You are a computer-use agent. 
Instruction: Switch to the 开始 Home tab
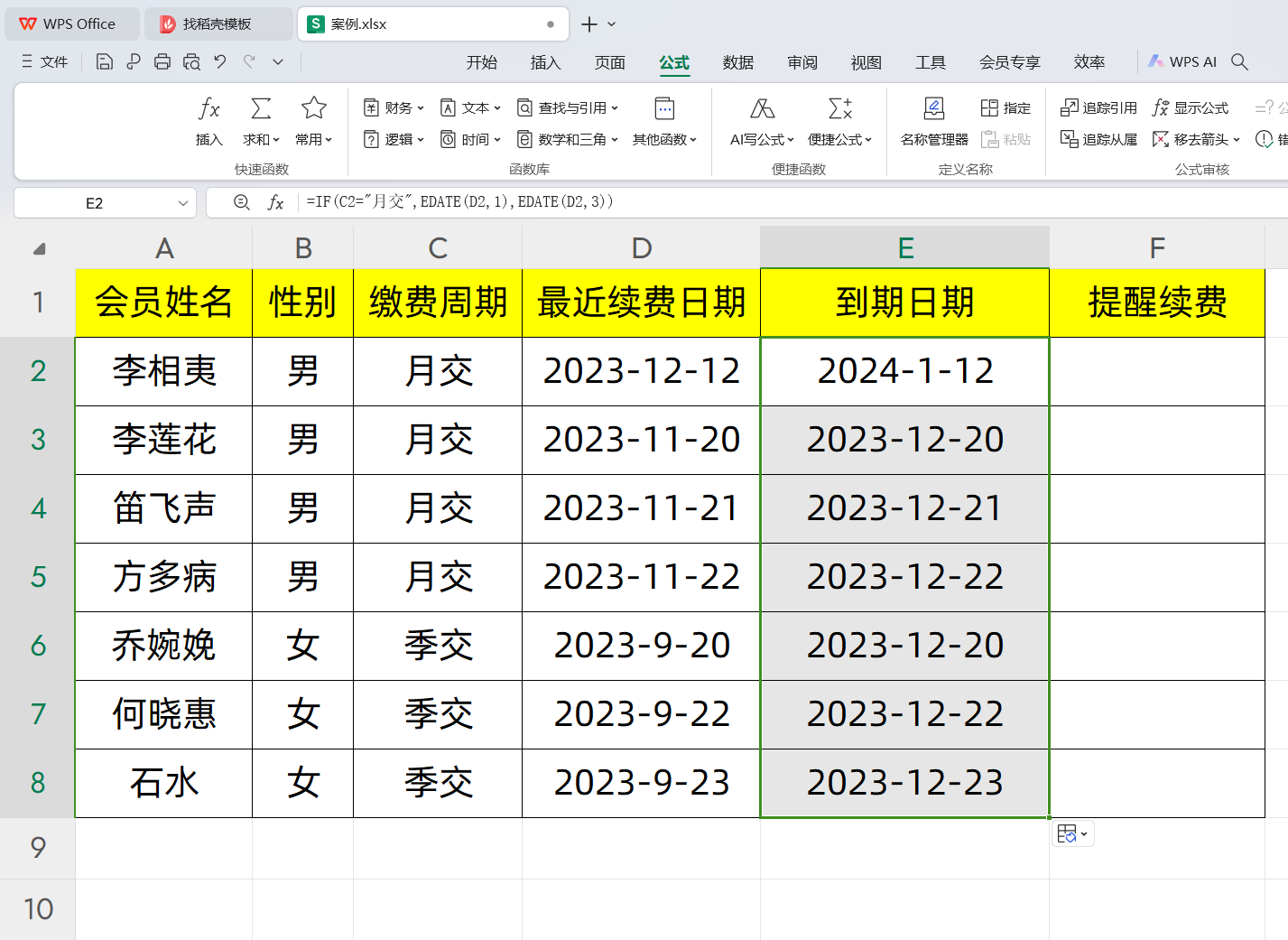click(x=482, y=62)
